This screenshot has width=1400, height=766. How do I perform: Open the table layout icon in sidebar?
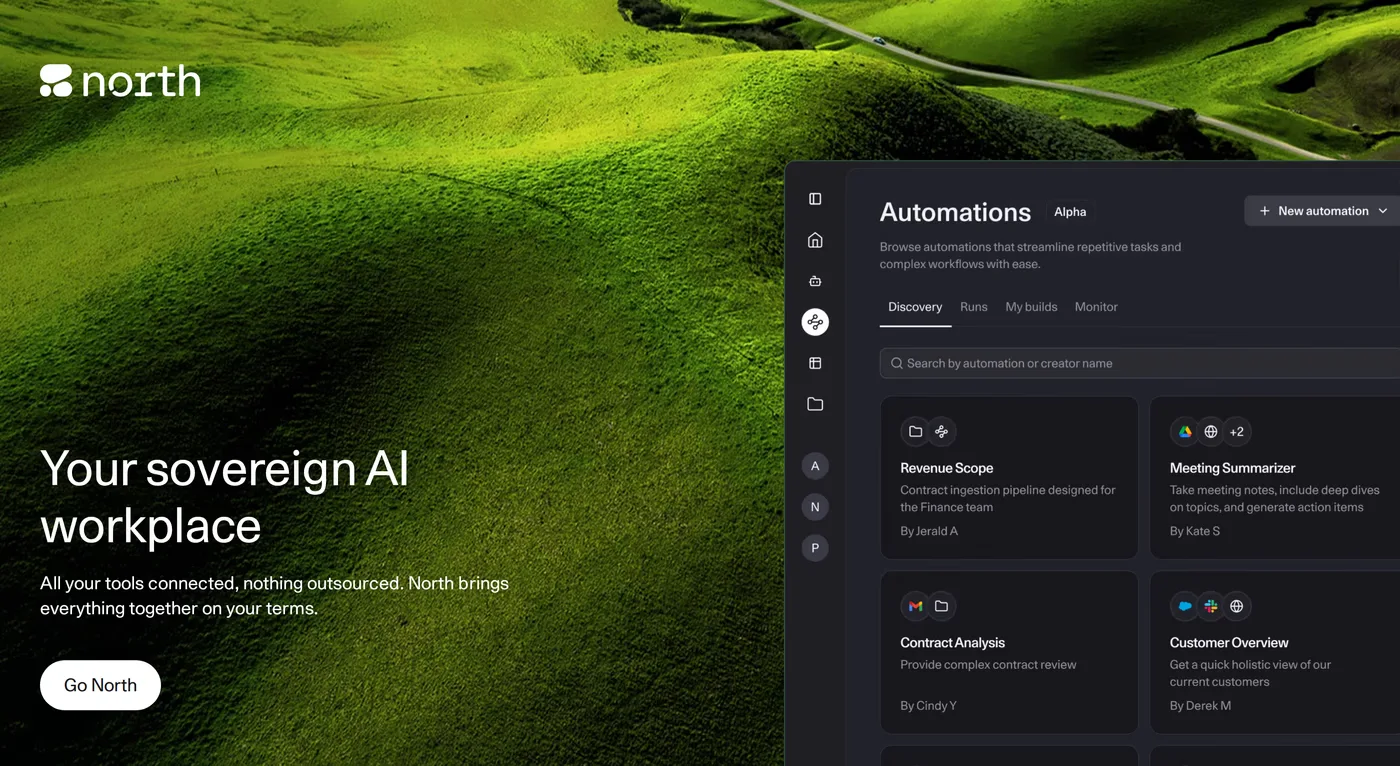(x=815, y=363)
